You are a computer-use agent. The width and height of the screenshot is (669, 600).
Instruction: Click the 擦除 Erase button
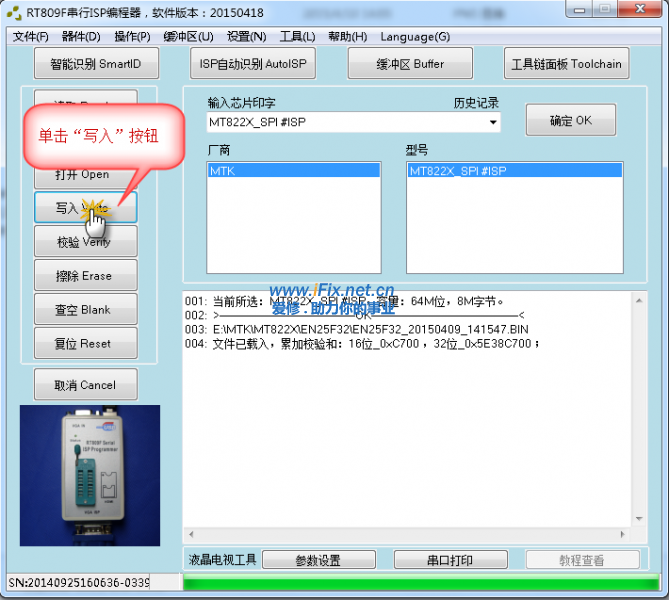[84, 276]
